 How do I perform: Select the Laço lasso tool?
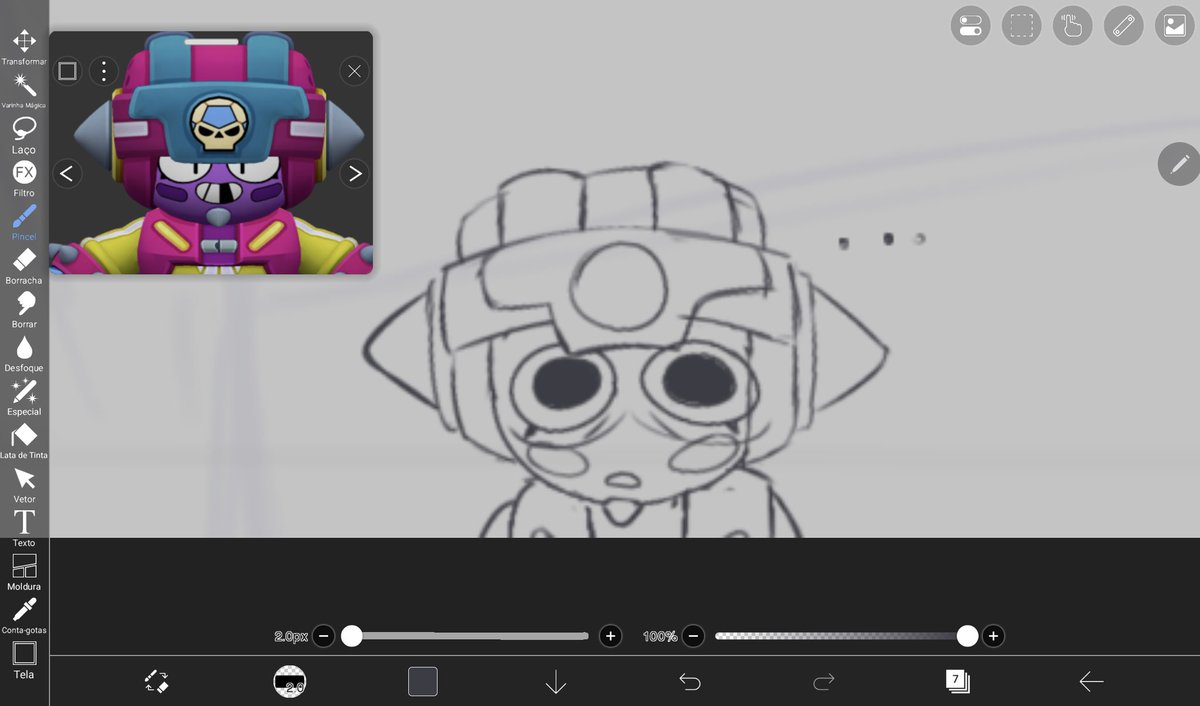24,134
